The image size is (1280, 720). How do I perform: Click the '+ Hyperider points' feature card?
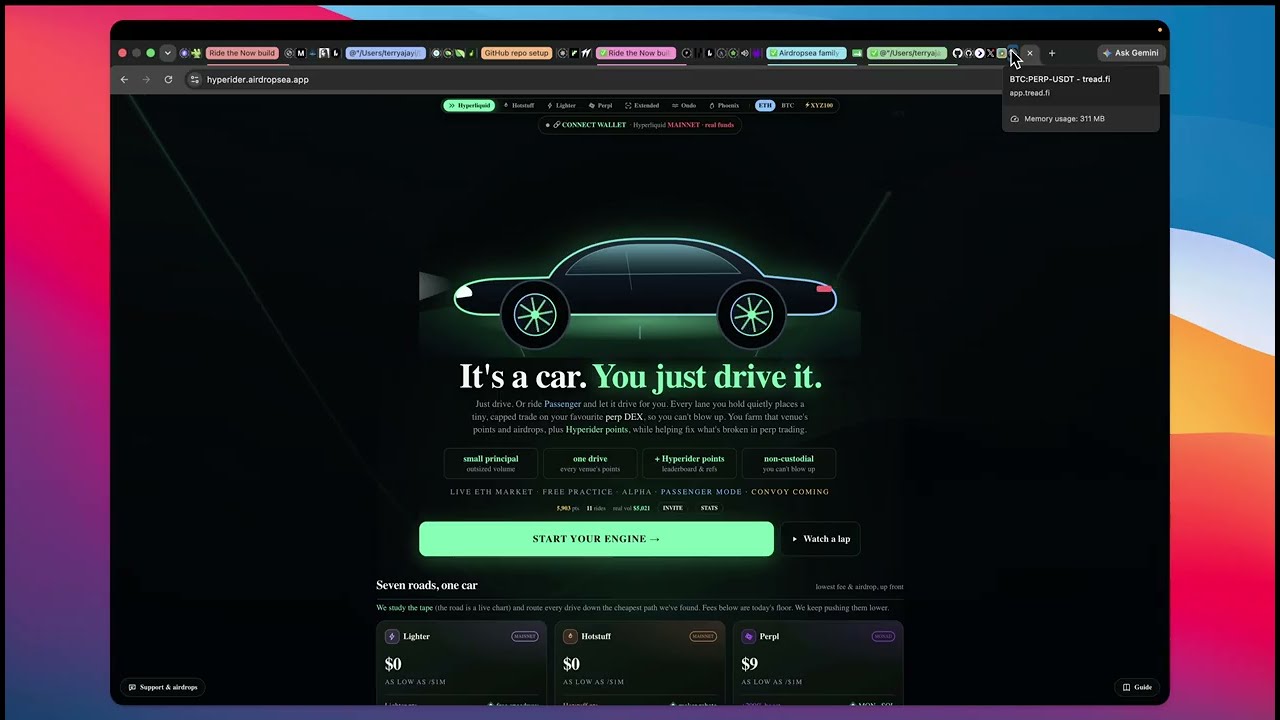pyautogui.click(x=689, y=463)
